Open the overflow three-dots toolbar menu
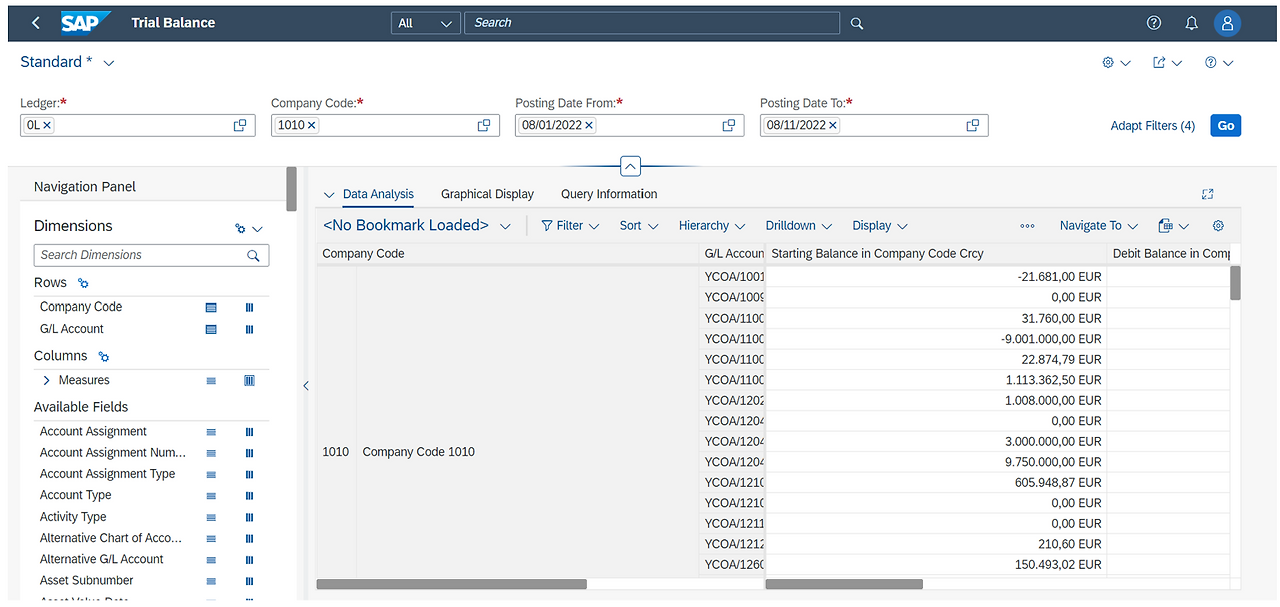 tap(1027, 226)
